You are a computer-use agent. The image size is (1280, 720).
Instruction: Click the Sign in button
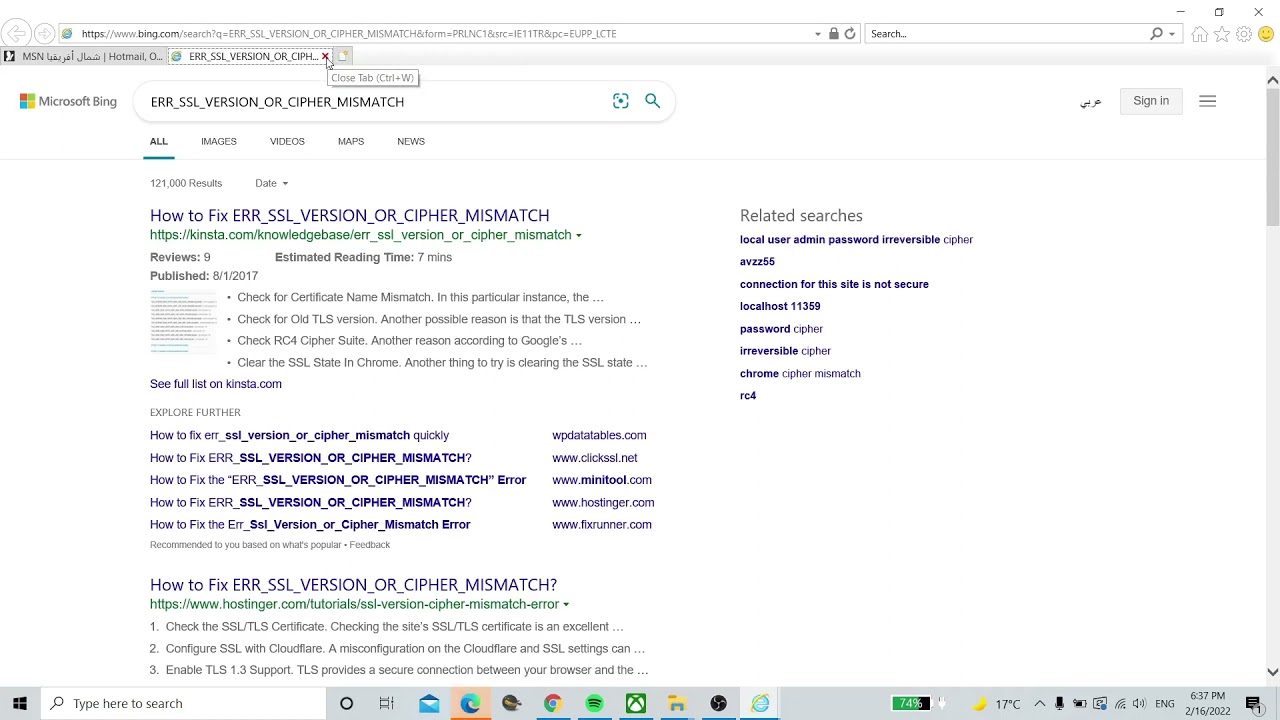(x=1151, y=101)
